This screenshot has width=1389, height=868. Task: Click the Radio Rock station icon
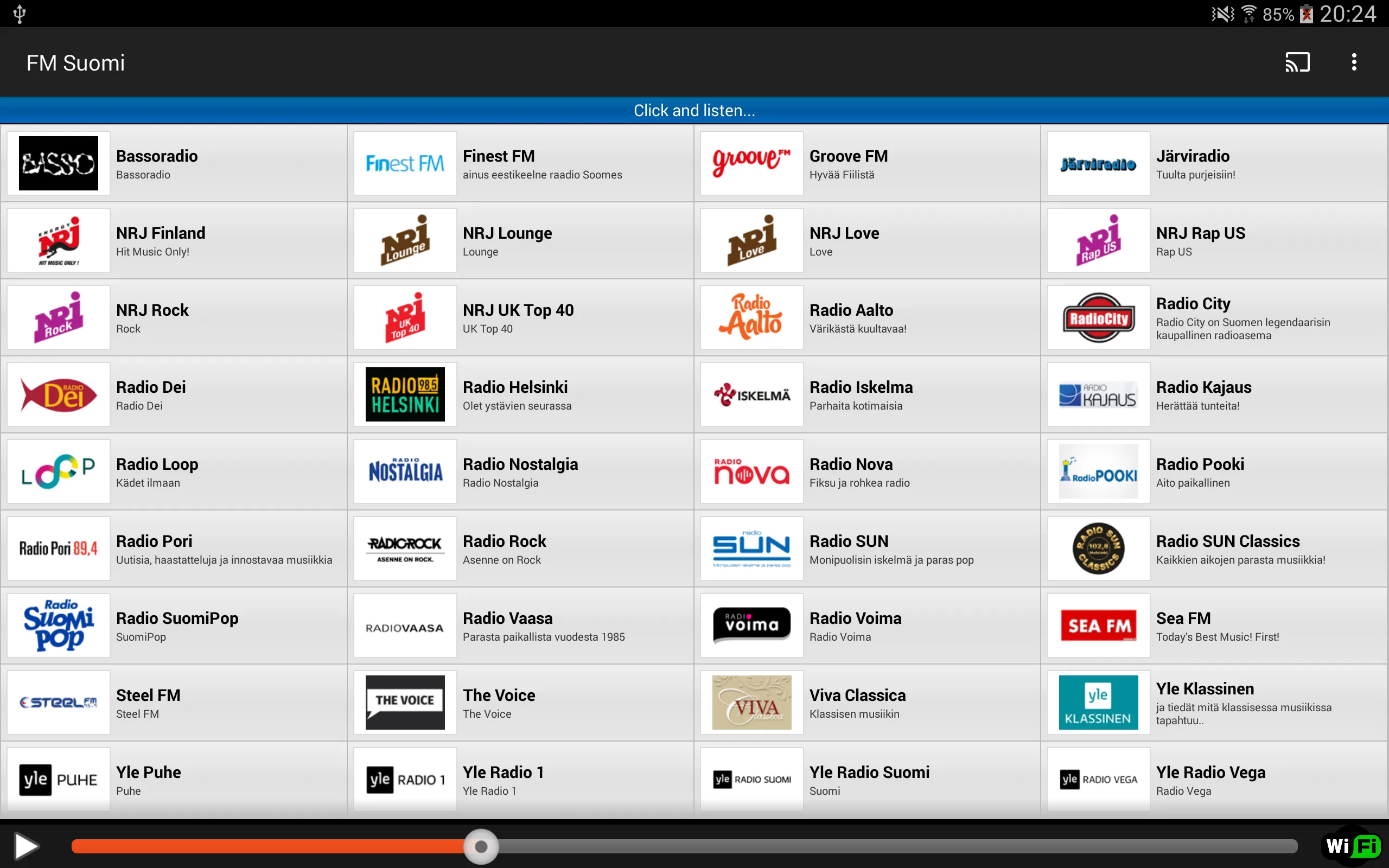(x=404, y=548)
